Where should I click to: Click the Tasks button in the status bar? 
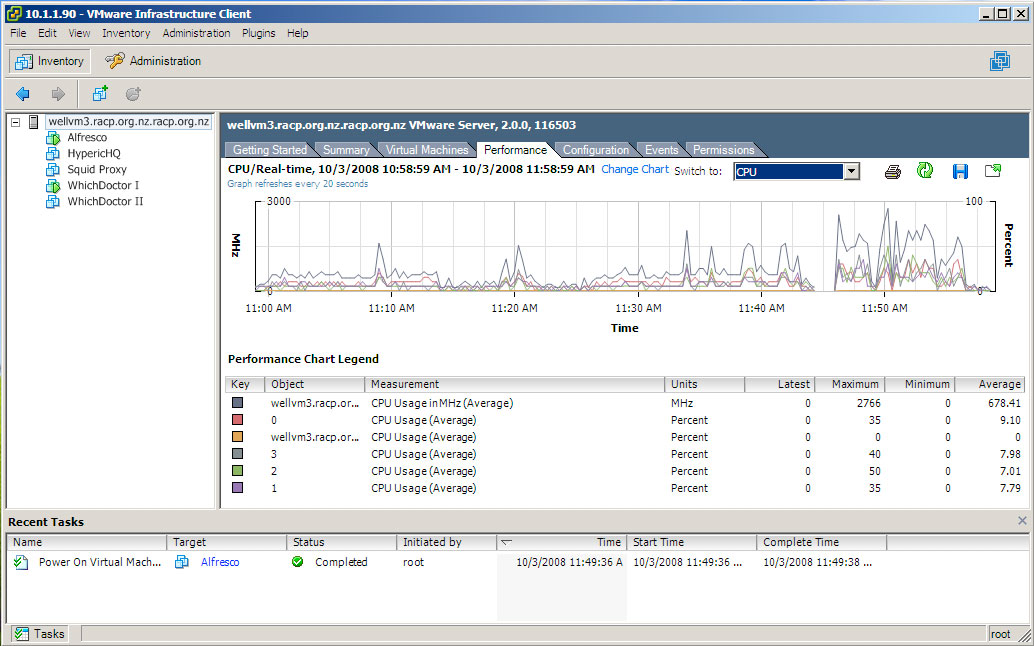coord(40,634)
